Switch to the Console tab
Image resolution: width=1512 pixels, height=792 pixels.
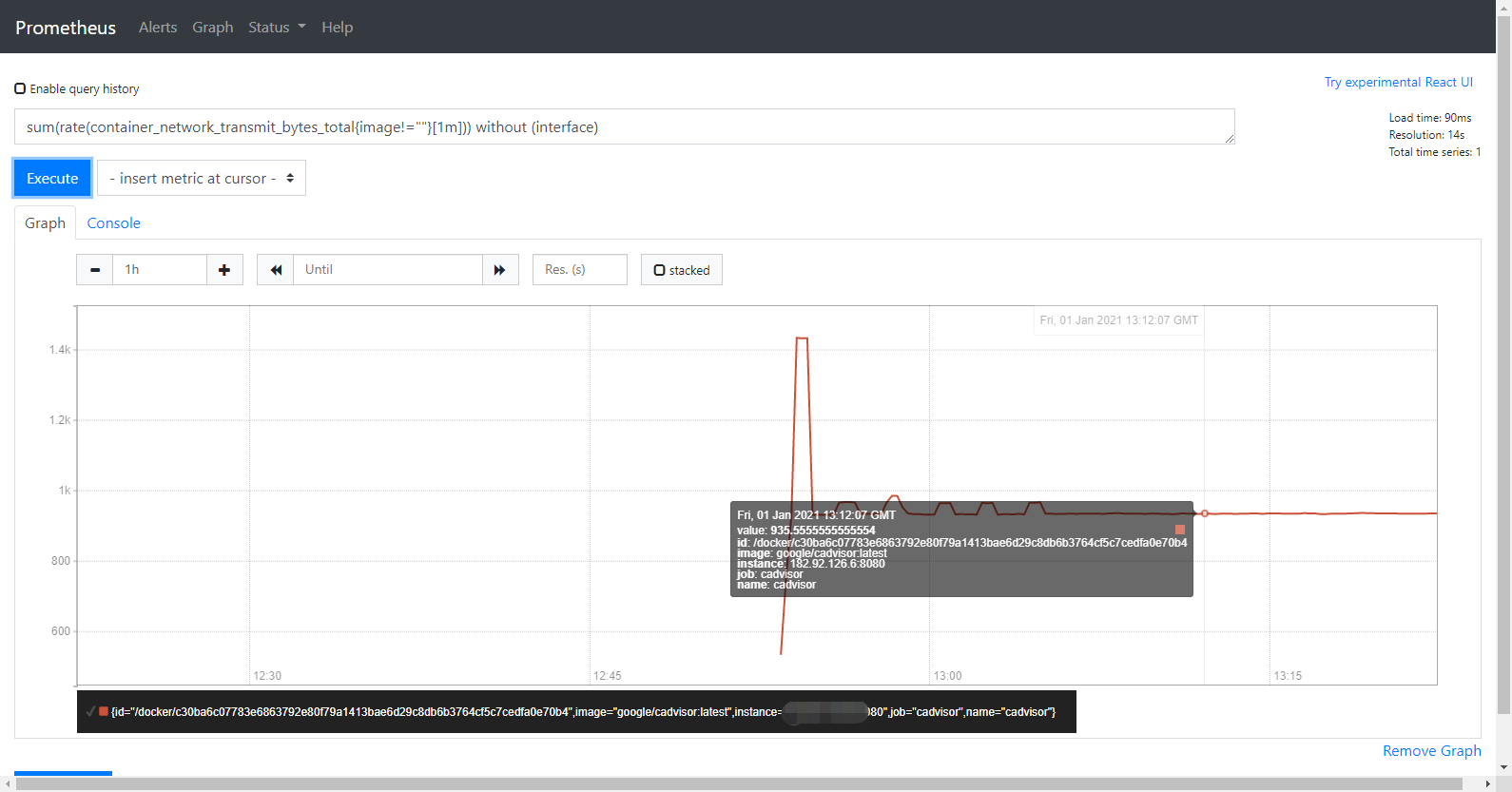point(113,222)
